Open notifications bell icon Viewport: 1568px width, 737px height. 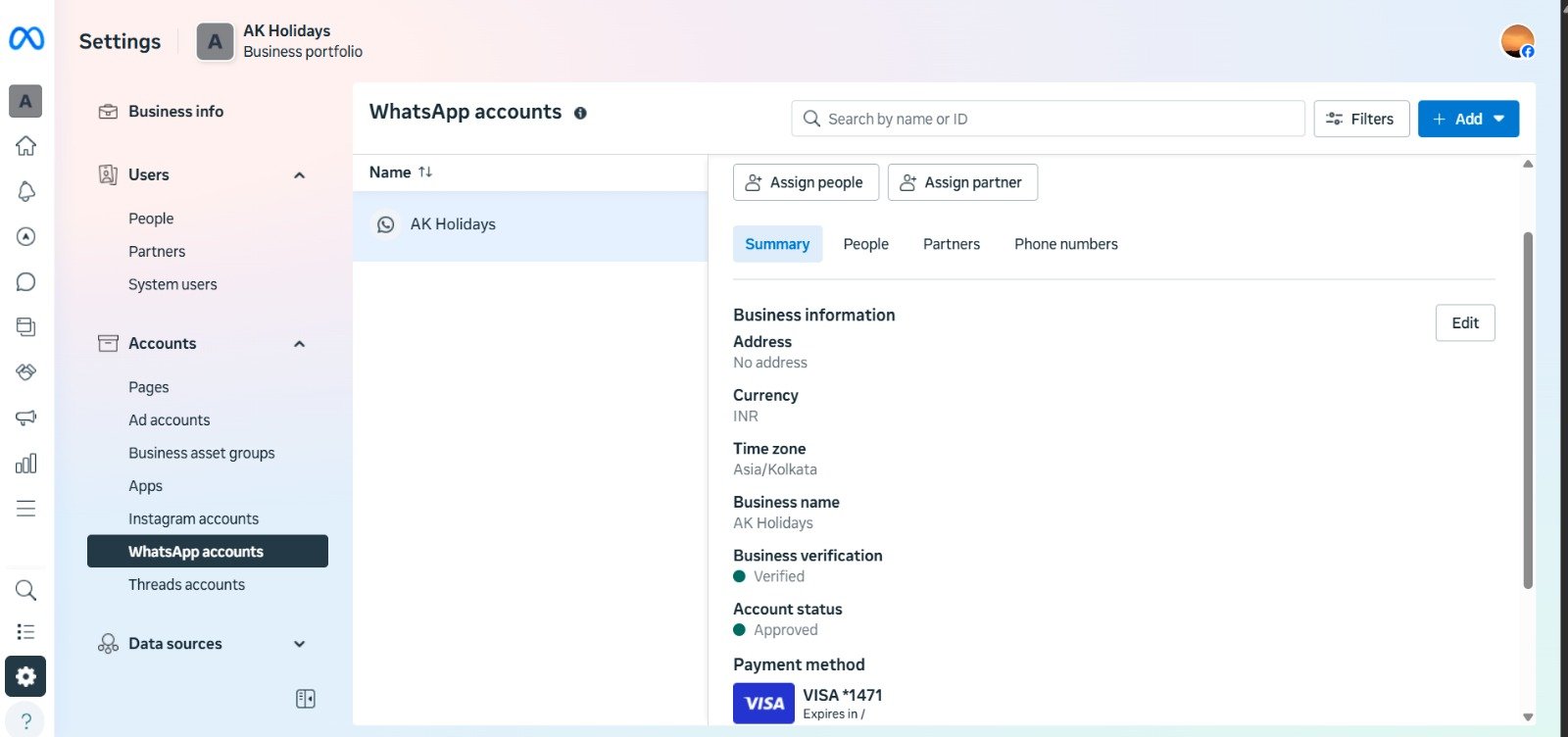(26, 191)
